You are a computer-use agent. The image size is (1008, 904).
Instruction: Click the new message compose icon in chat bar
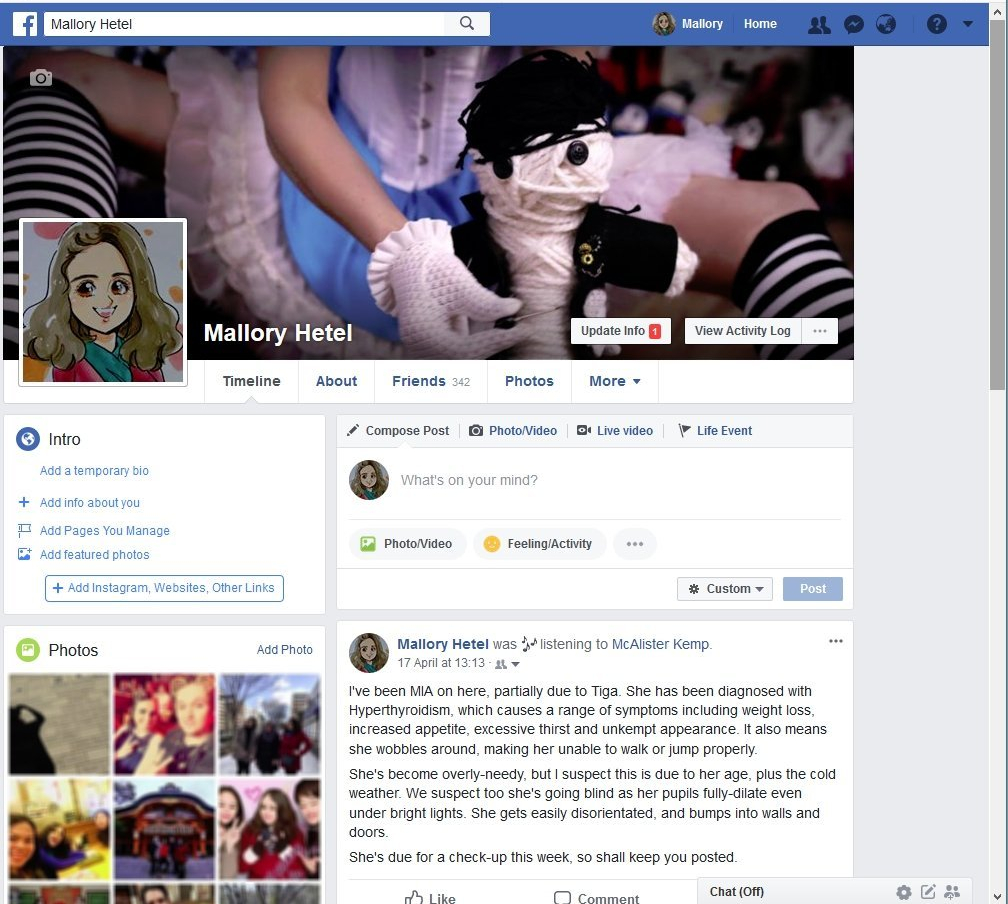click(x=928, y=892)
